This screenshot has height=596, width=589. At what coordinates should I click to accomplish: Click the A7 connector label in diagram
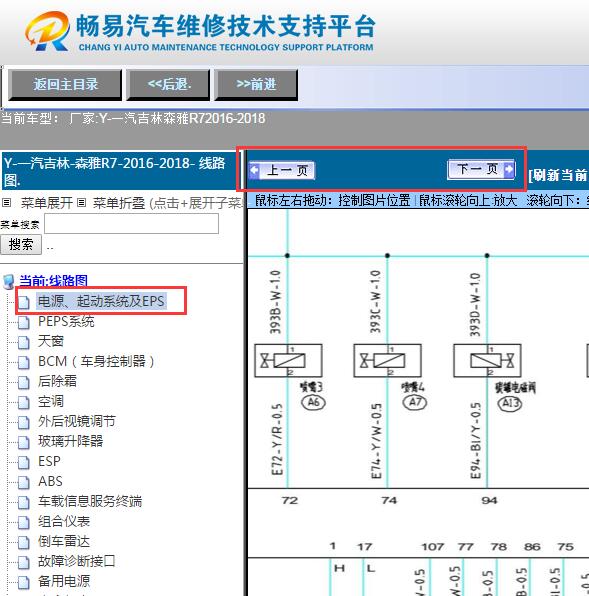click(x=415, y=403)
